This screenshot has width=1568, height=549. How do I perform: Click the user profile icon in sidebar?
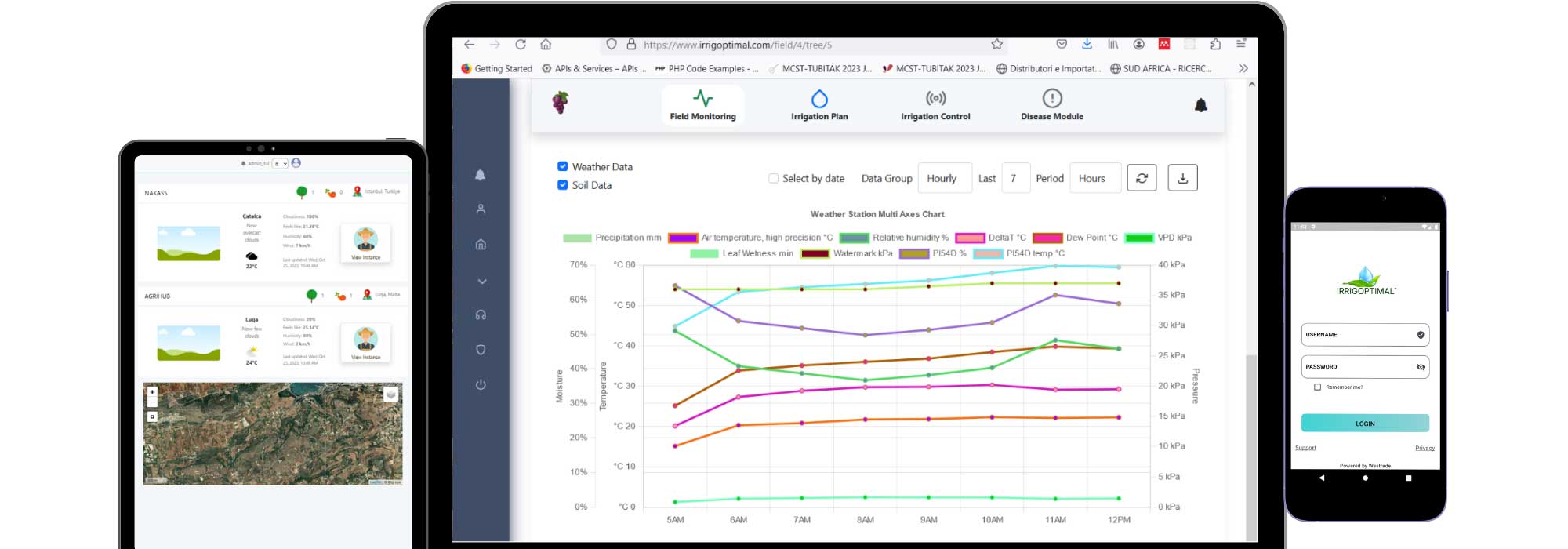(481, 209)
